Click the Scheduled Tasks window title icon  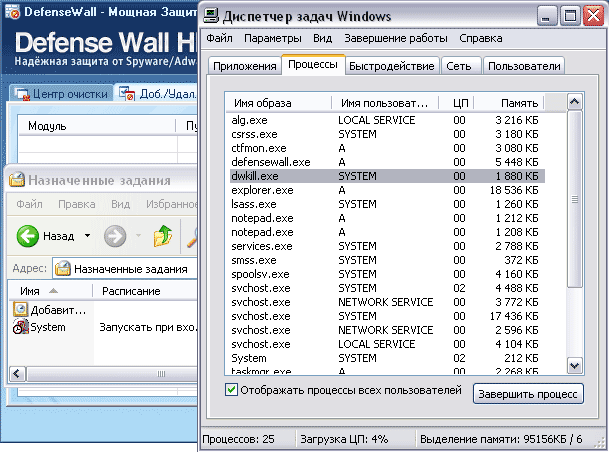pyautogui.click(x=17, y=180)
